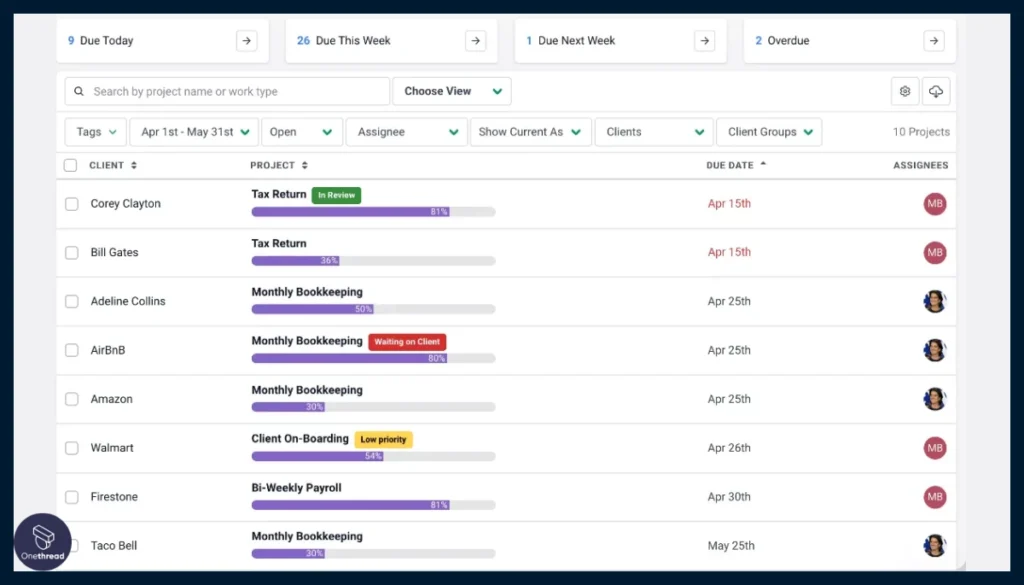Open the settings gear icon

tap(905, 91)
